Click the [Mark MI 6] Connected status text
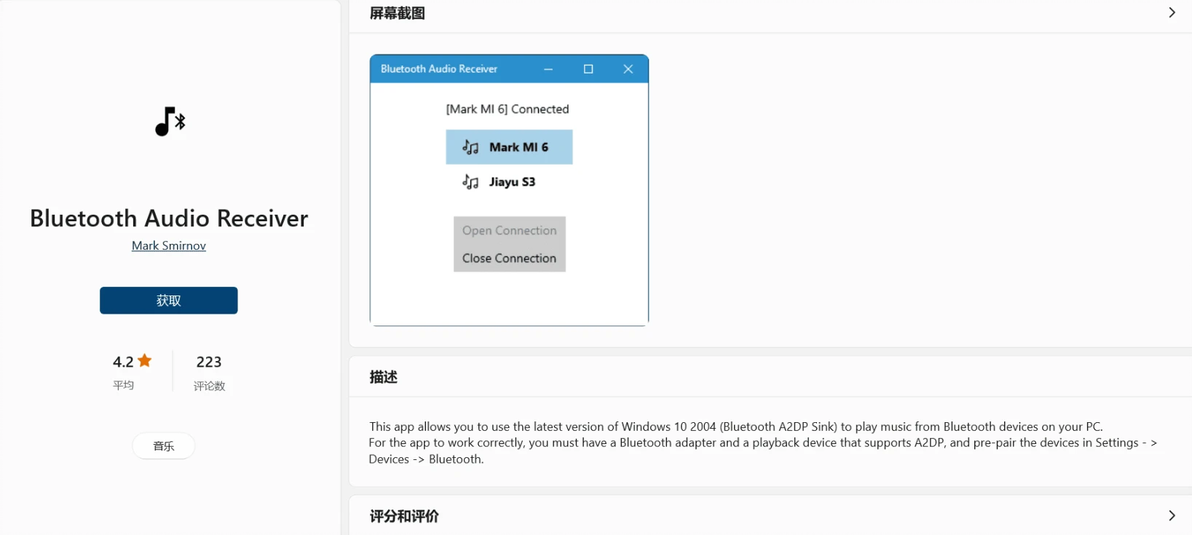The width and height of the screenshot is (1192, 535). (x=508, y=109)
